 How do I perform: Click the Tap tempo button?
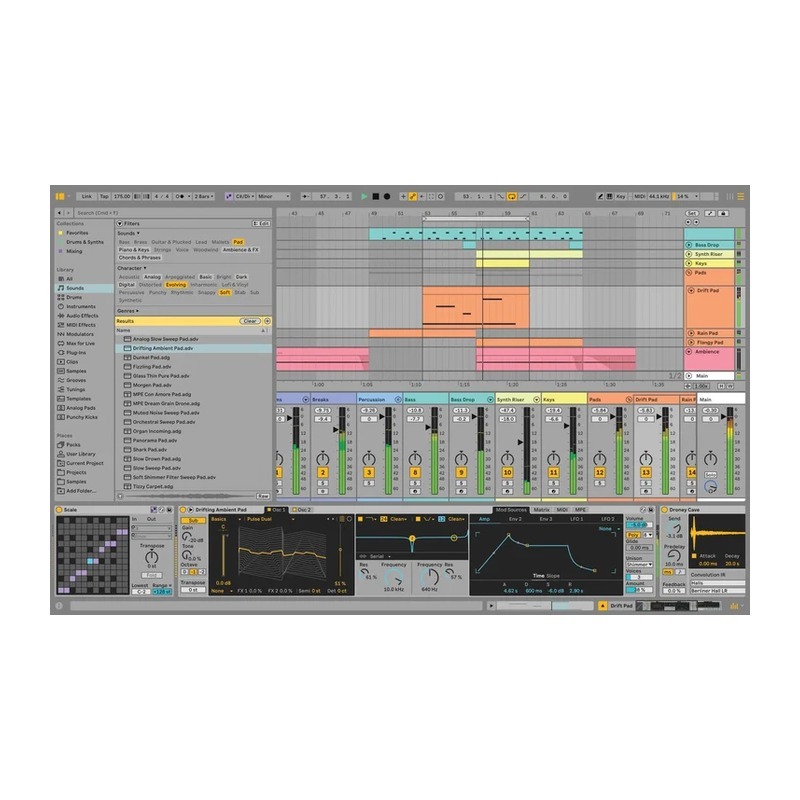(x=104, y=196)
